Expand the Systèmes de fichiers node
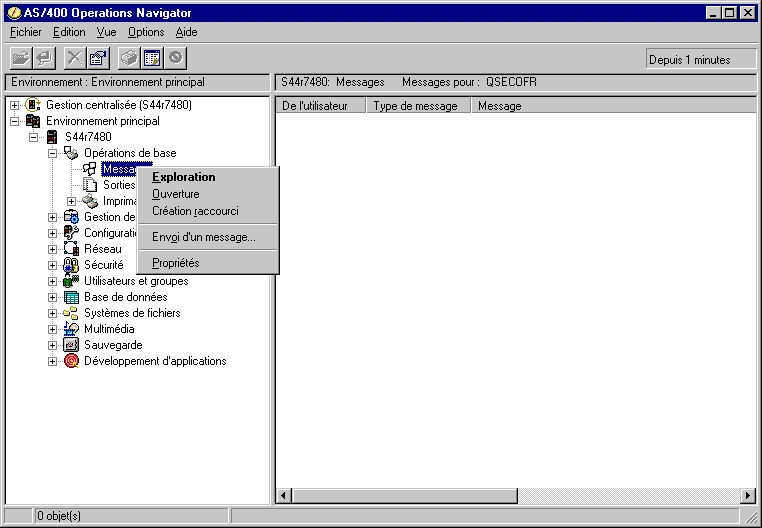The image size is (762, 528). click(x=52, y=313)
